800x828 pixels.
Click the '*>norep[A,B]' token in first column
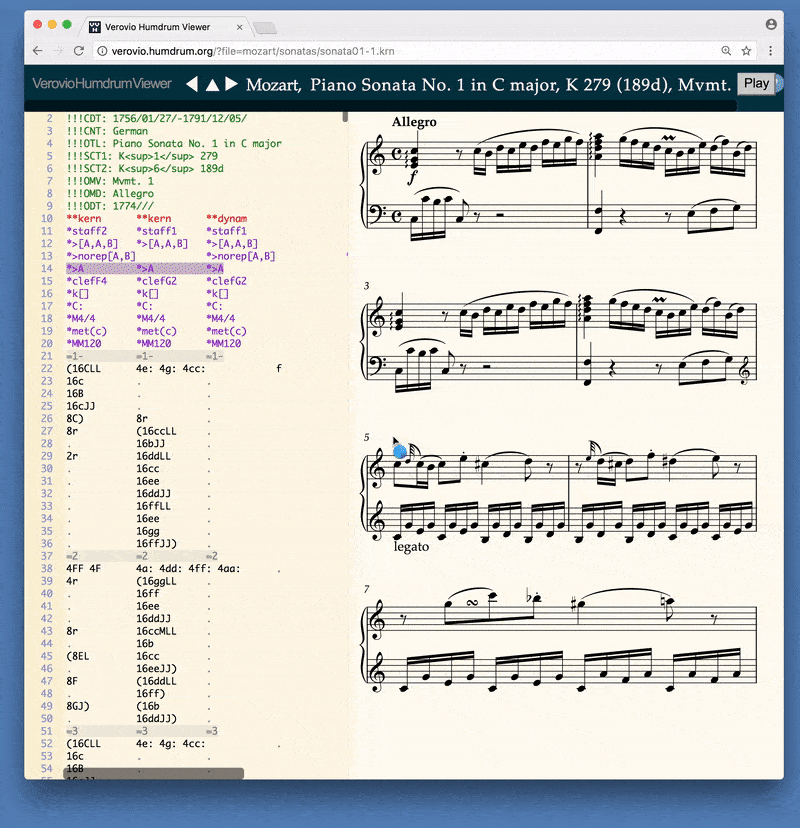(x=101, y=256)
